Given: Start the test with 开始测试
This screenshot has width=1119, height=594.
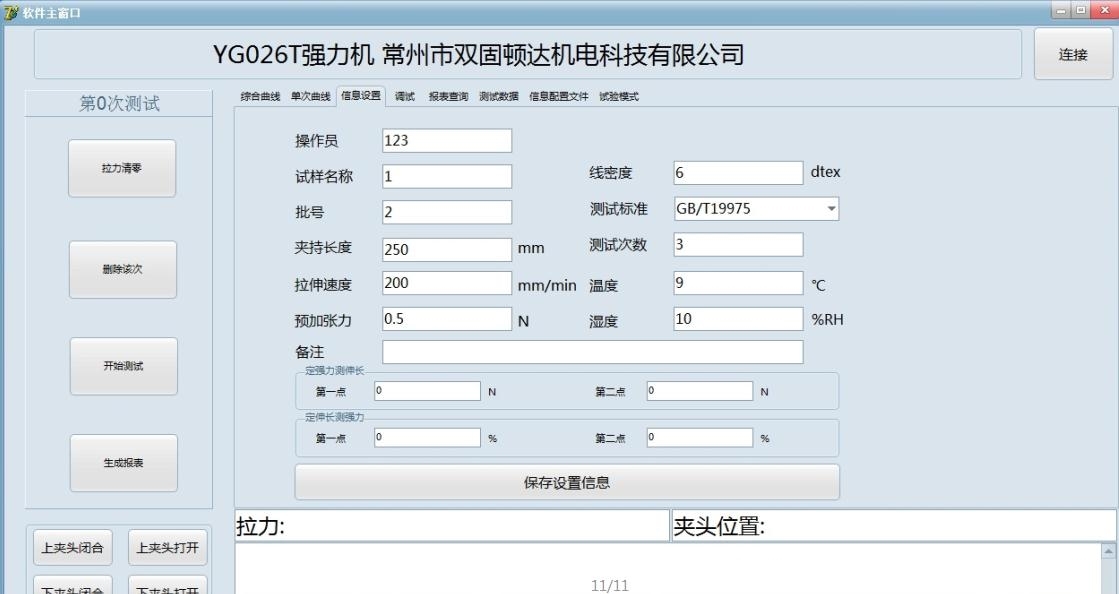Looking at the screenshot, I should pos(122,366).
